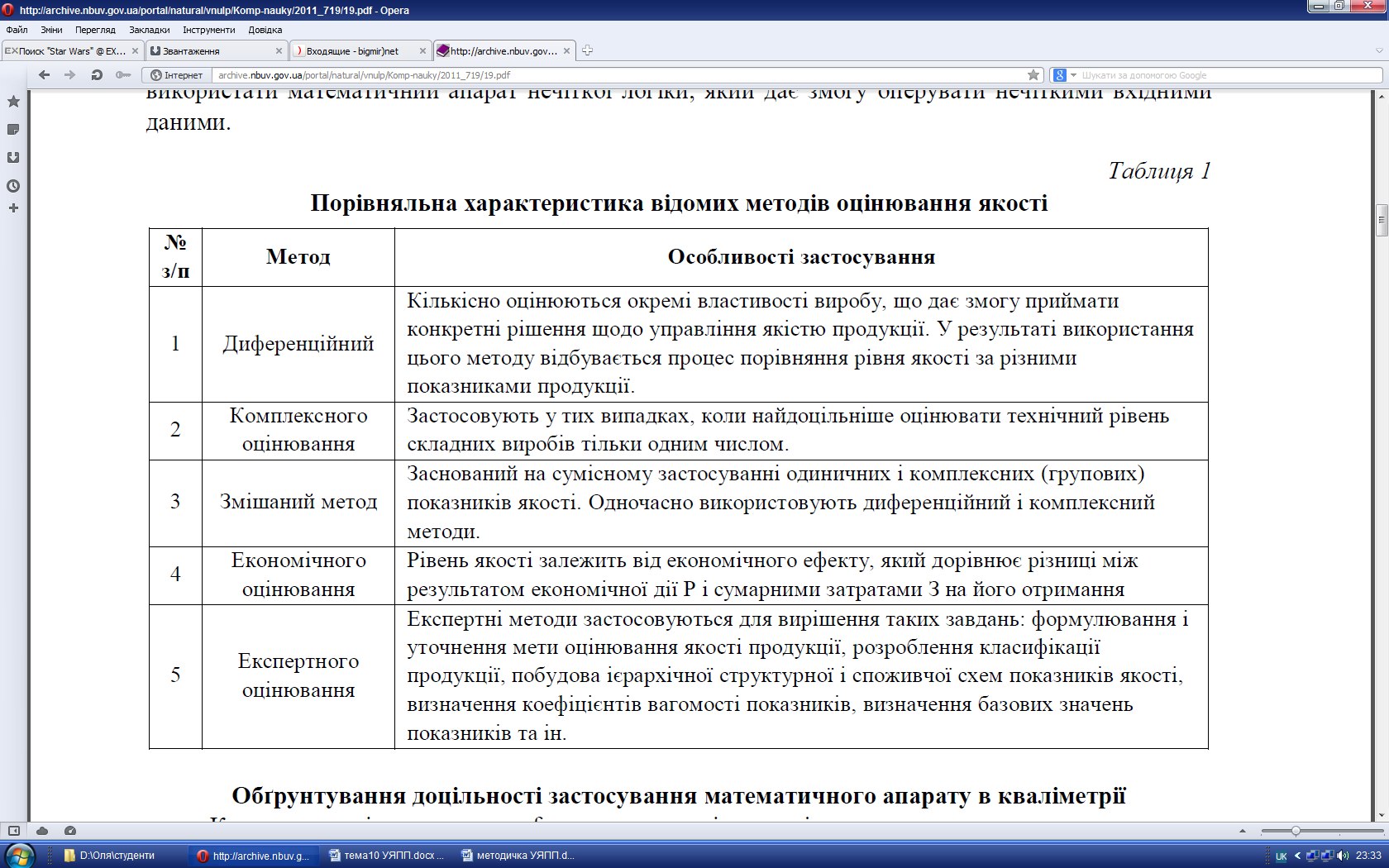
Task: Open the Bookmarks panel star in sidebar
Action: [13, 101]
